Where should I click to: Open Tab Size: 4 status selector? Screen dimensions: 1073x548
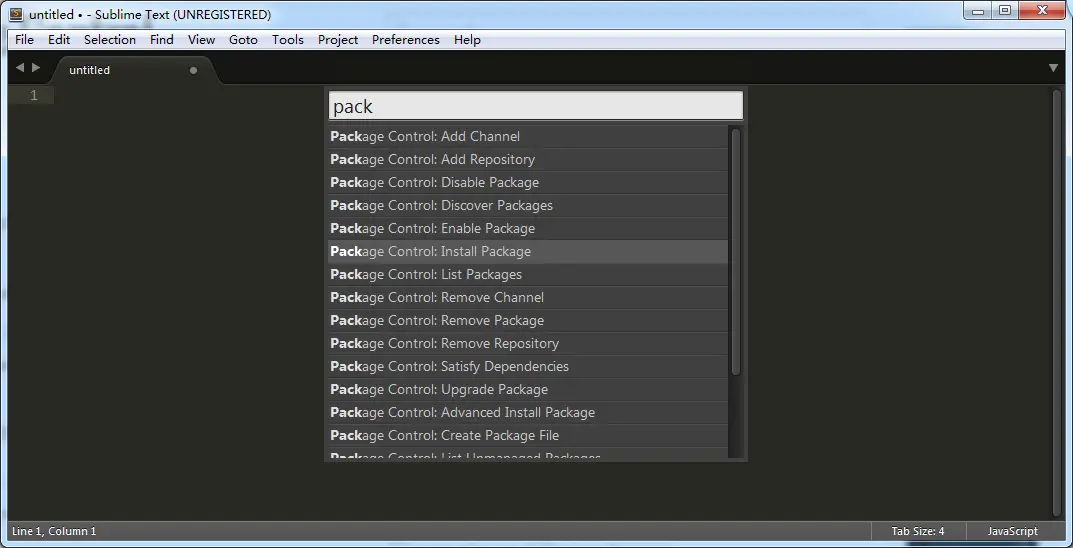pyautogui.click(x=918, y=531)
